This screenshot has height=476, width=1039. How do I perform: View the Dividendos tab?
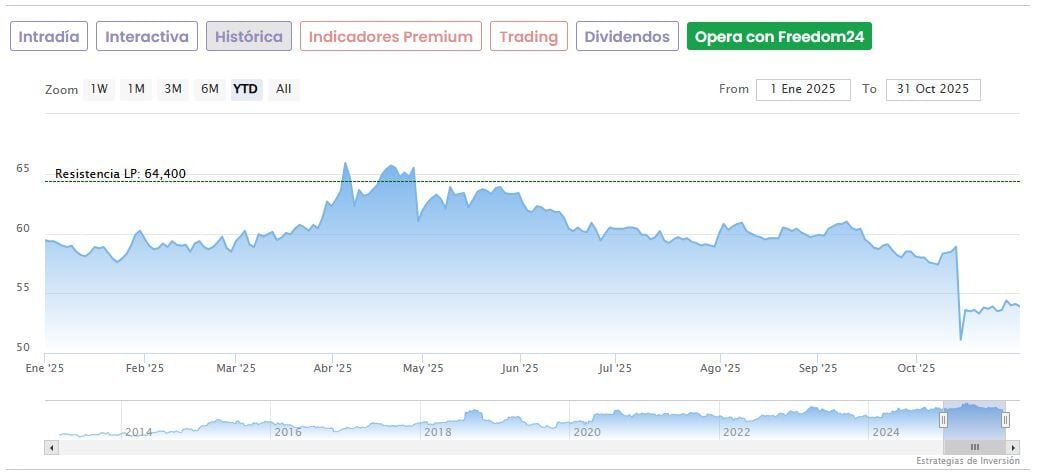click(627, 37)
